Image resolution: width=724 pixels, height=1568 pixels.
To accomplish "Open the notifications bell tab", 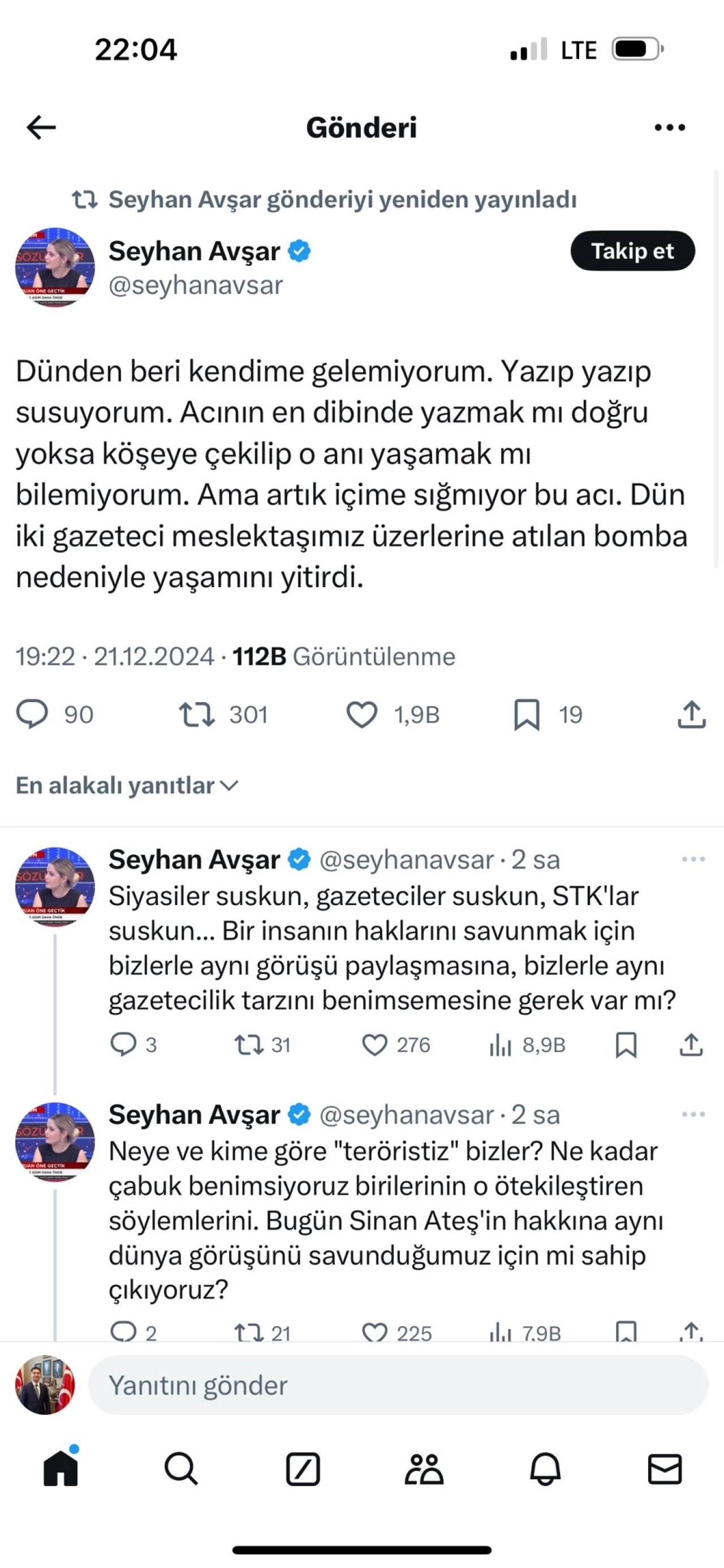I will point(545,1469).
